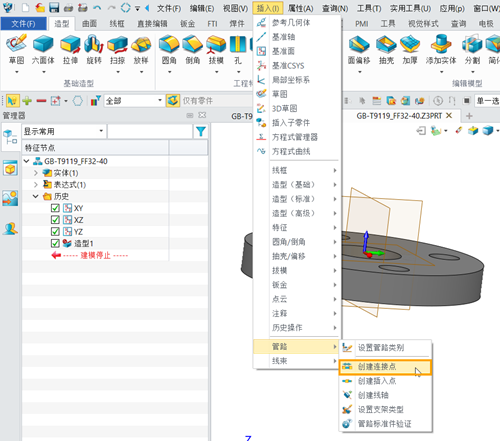Choose 创建连接点 from submenu
The height and width of the screenshot is (441, 500).
tap(385, 367)
